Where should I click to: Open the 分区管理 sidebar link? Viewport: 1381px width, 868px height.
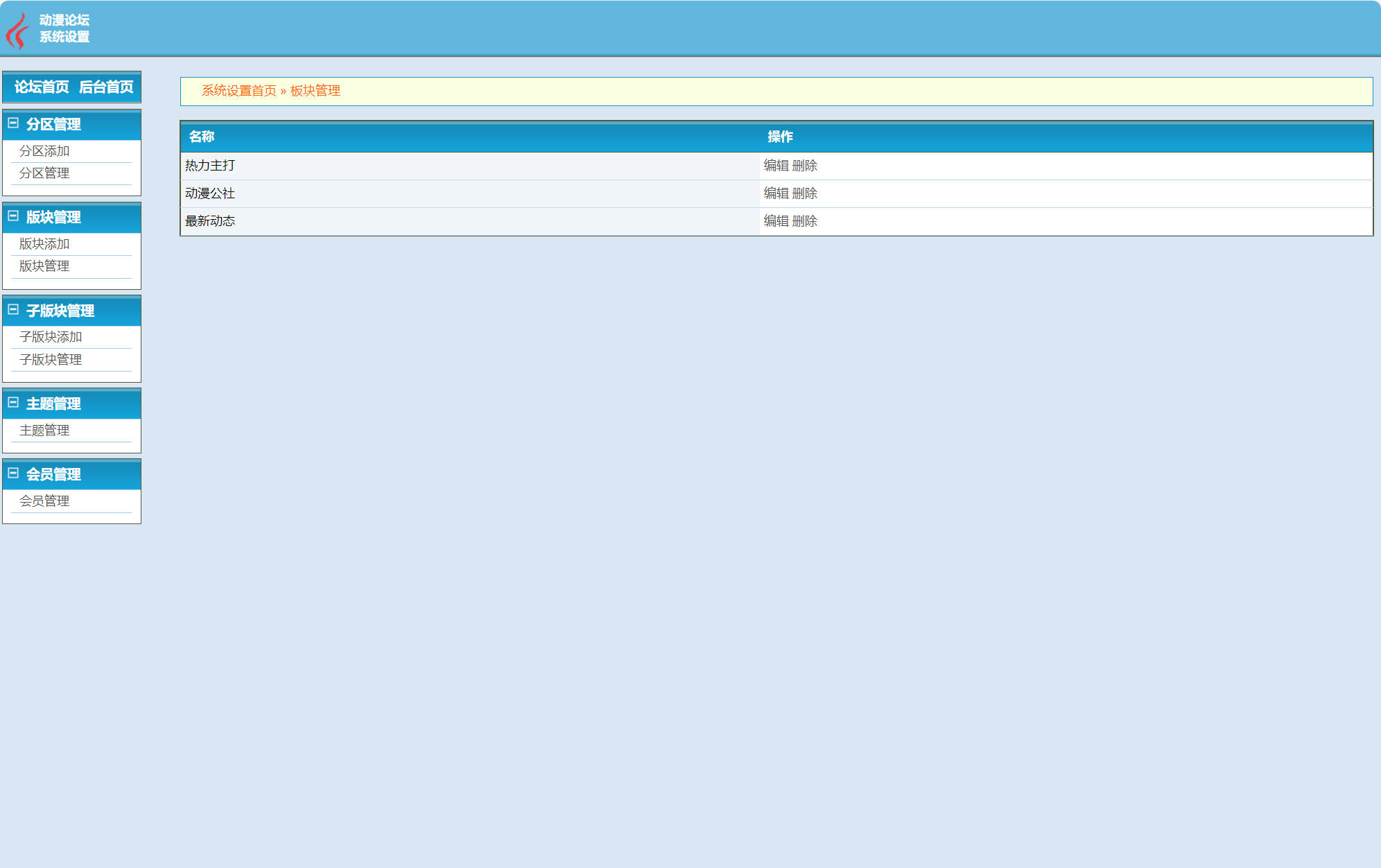[x=44, y=173]
